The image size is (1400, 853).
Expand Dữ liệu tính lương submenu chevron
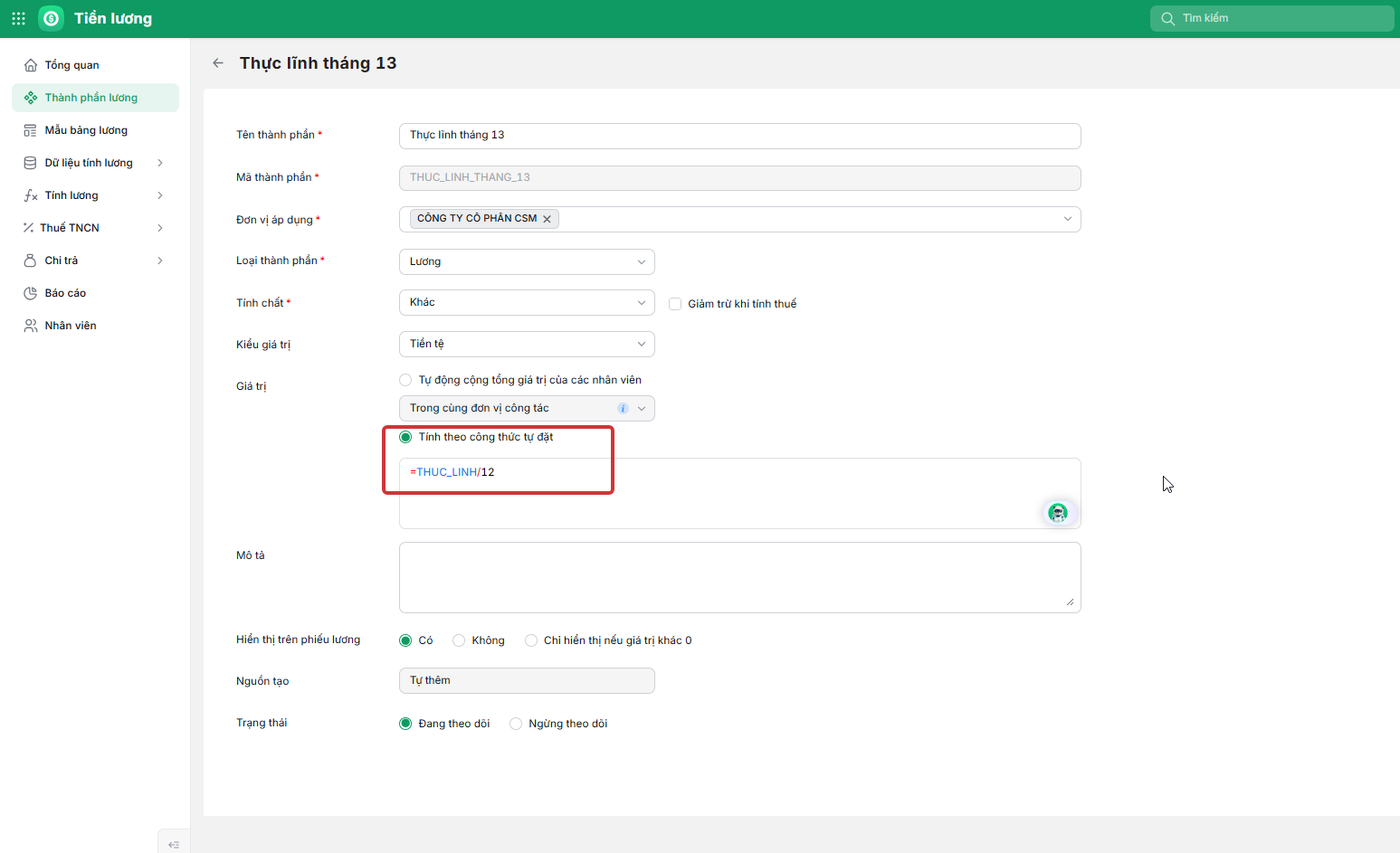pyautogui.click(x=160, y=163)
